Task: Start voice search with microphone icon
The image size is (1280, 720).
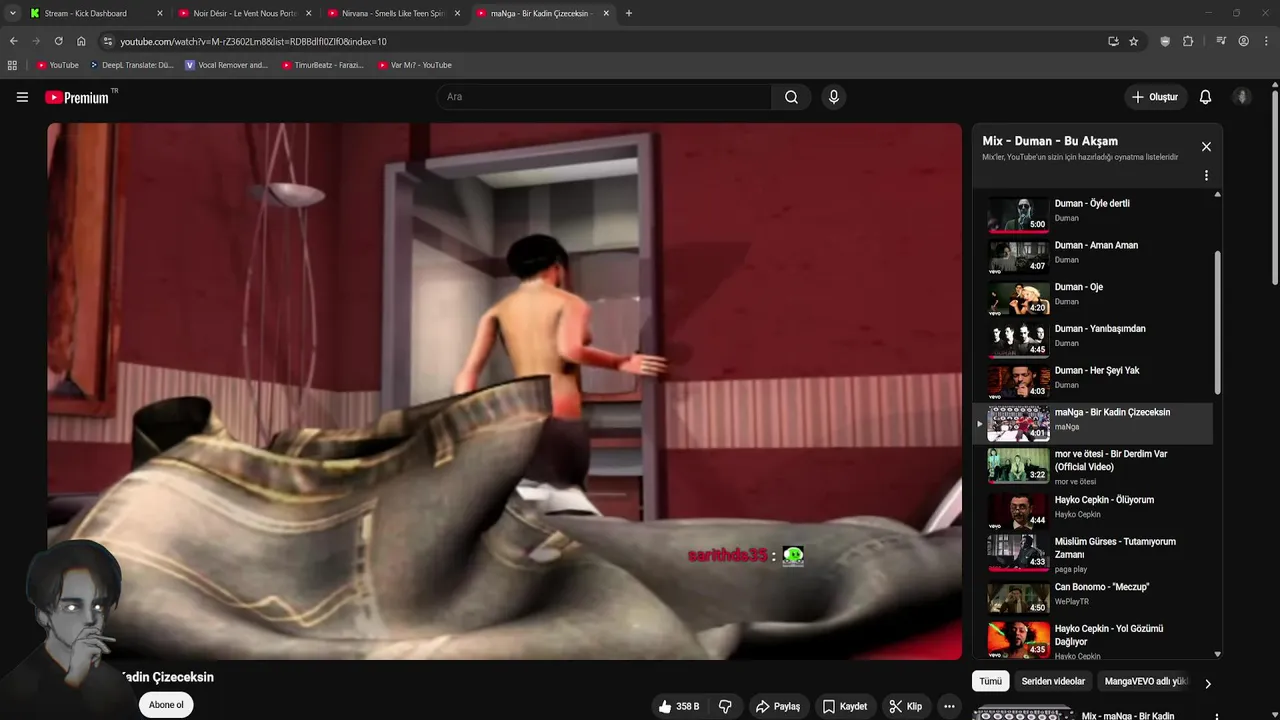Action: [833, 97]
